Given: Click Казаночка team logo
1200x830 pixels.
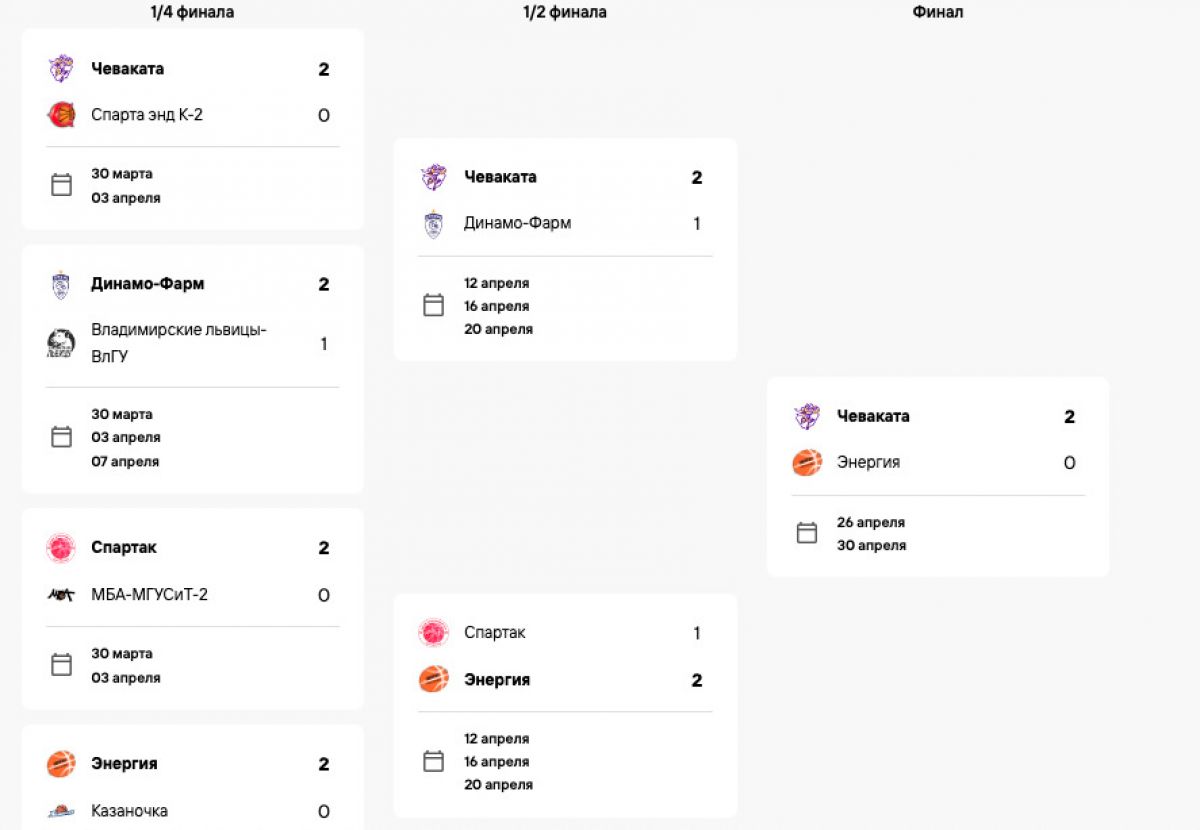Looking at the screenshot, I should pyautogui.click(x=61, y=811).
